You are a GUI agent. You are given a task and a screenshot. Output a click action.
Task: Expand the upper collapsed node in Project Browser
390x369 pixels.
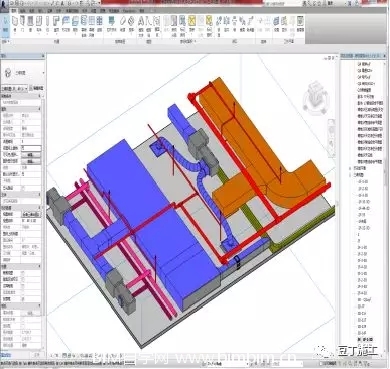tap(350, 168)
